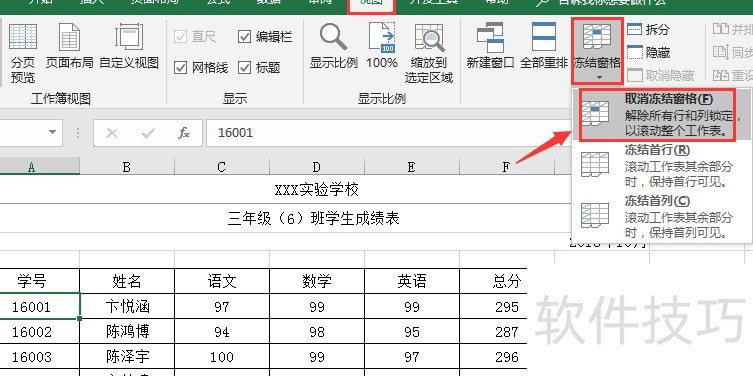Click the 总分 header cell
This screenshot has width=753, height=376.
(x=493, y=281)
